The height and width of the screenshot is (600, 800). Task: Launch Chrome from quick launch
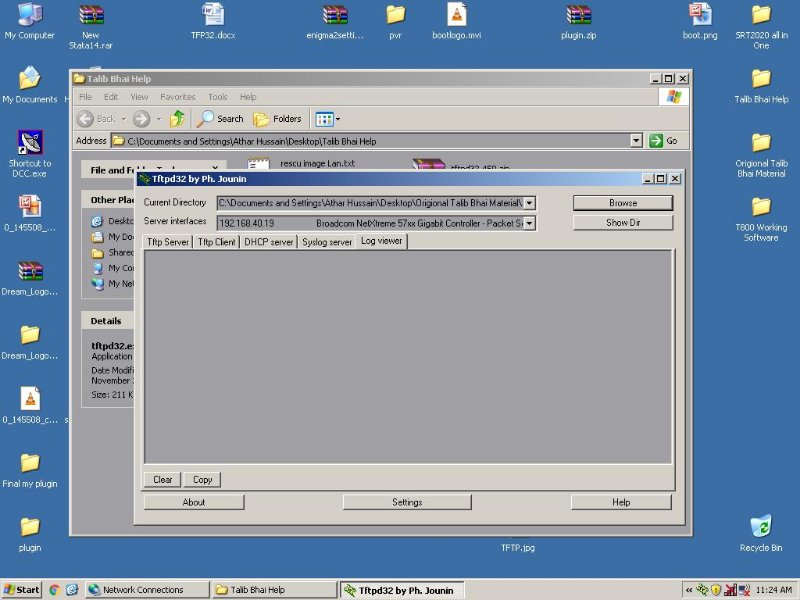[x=55, y=590]
